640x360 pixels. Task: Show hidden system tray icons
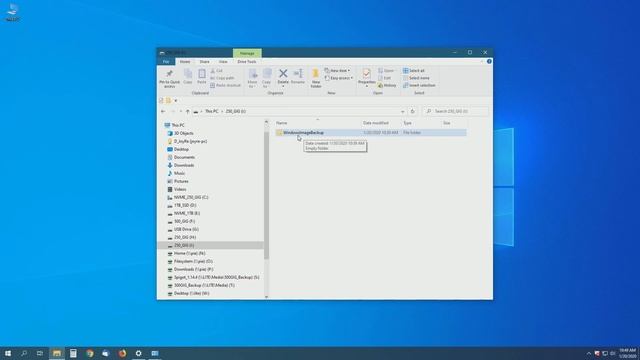pyautogui.click(x=589, y=353)
